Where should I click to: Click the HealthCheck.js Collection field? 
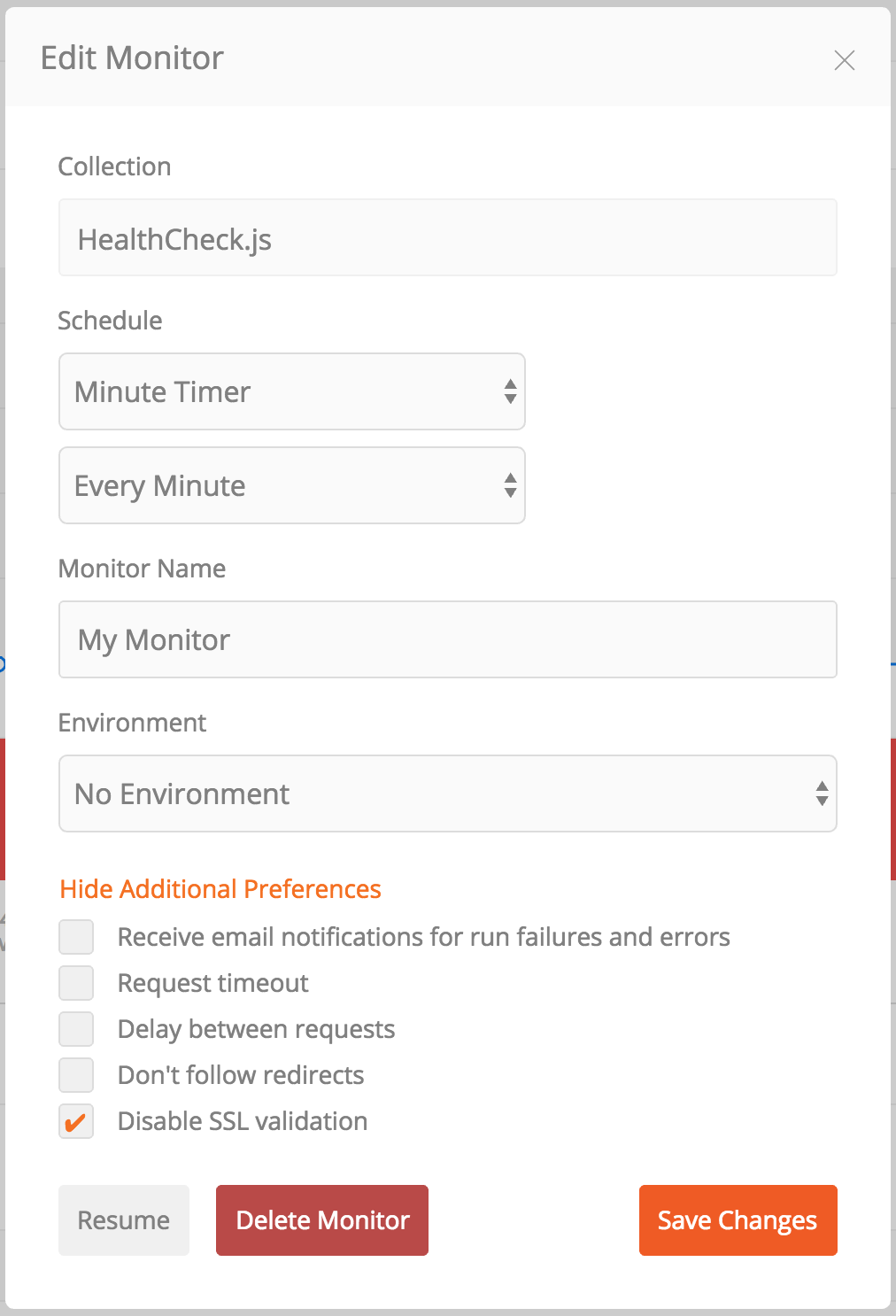tap(447, 237)
